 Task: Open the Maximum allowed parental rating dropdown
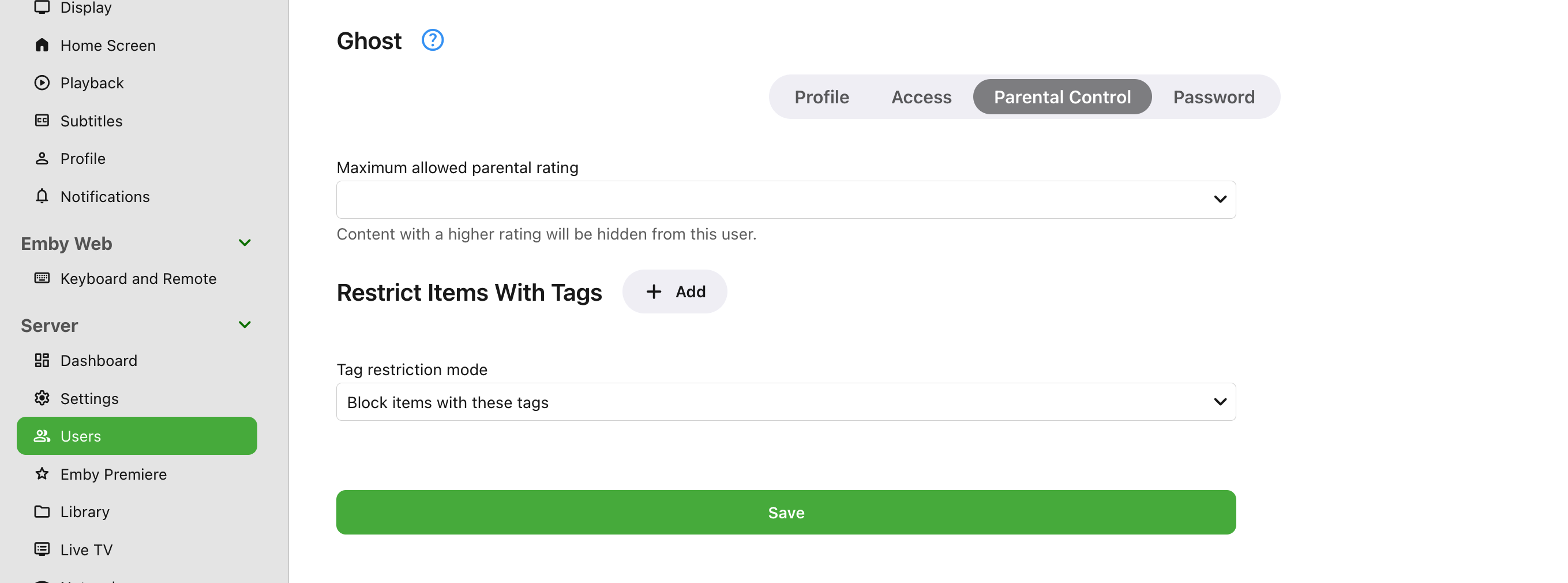[x=785, y=200]
